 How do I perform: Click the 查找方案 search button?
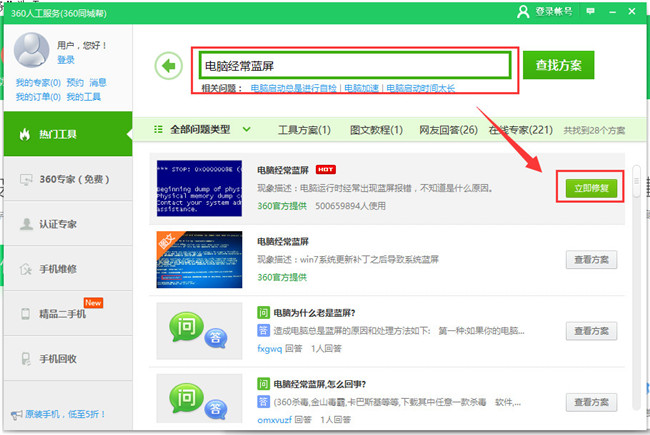pyautogui.click(x=558, y=65)
